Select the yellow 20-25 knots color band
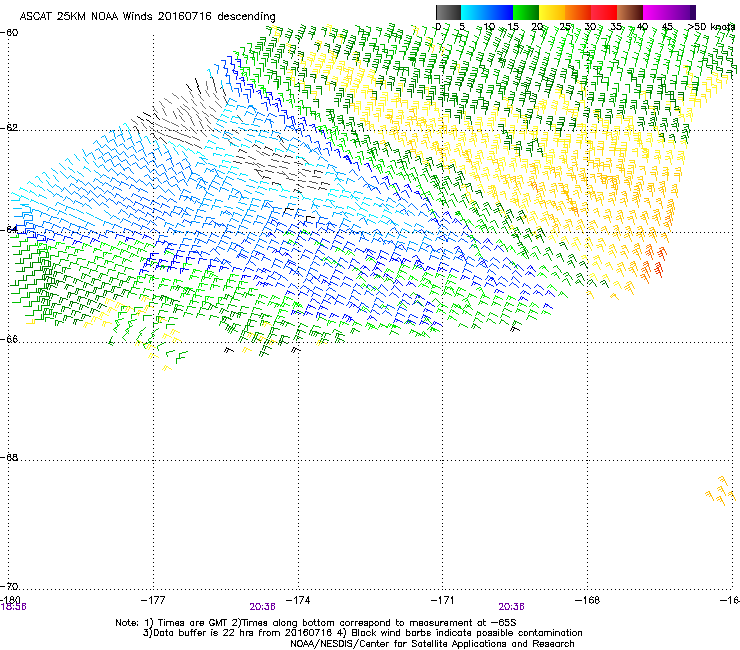The image size is (740, 650). point(552,12)
